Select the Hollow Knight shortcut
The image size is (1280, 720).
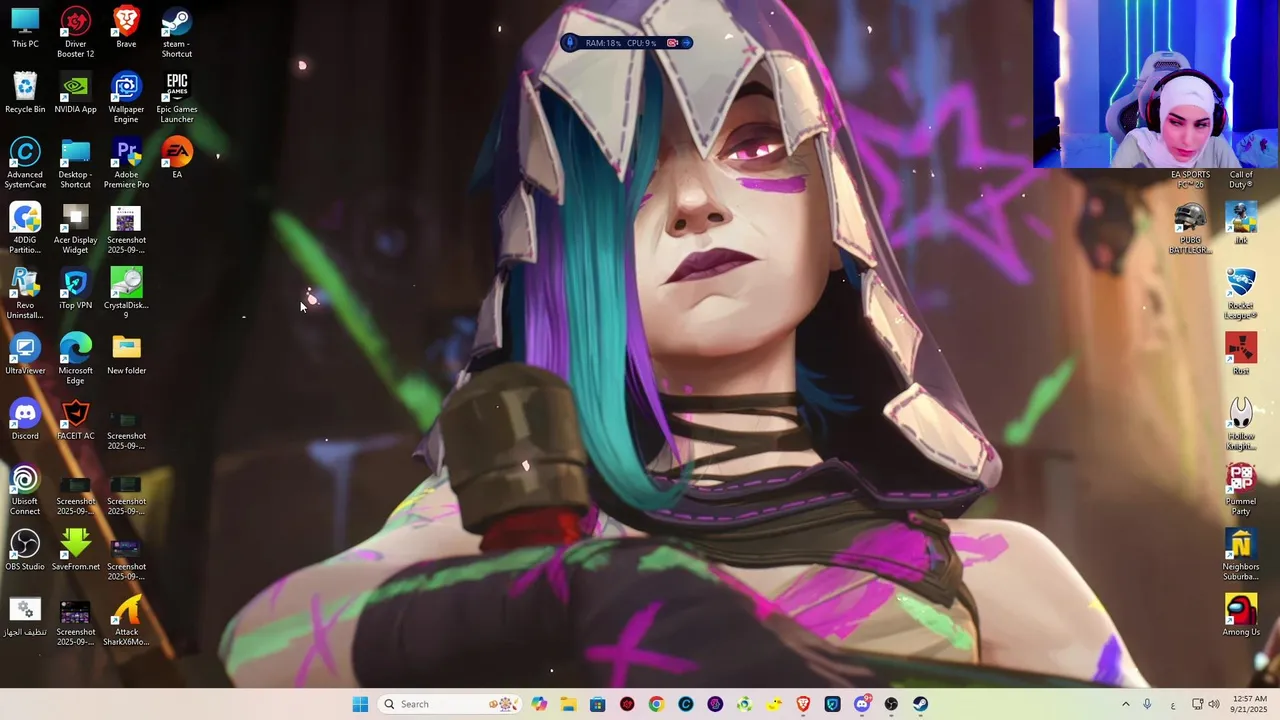[x=1241, y=425]
